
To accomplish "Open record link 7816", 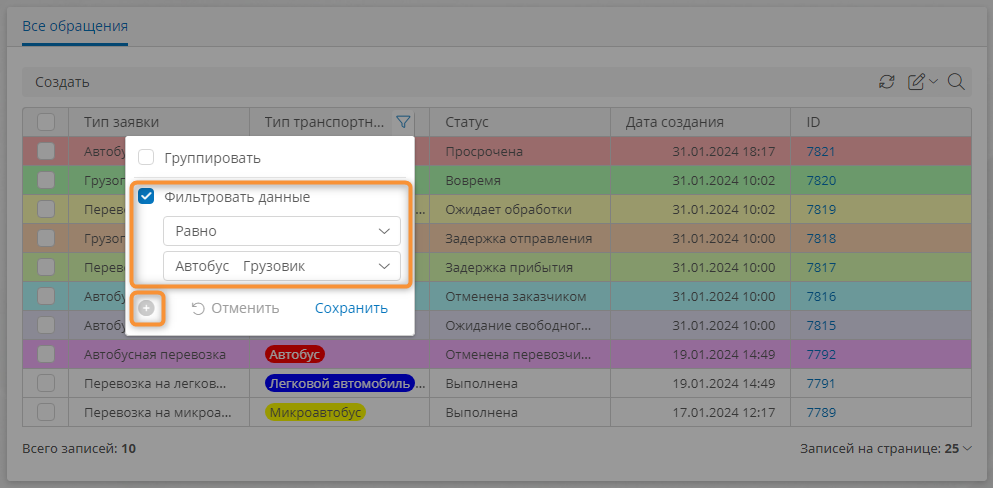I will (x=821, y=296).
